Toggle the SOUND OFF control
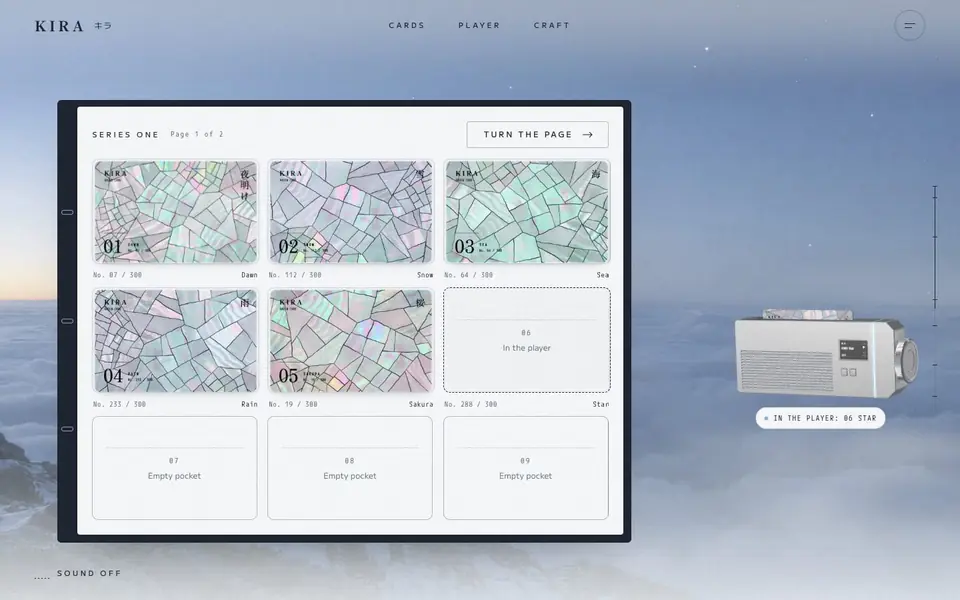The height and width of the screenshot is (600, 960). [78, 574]
